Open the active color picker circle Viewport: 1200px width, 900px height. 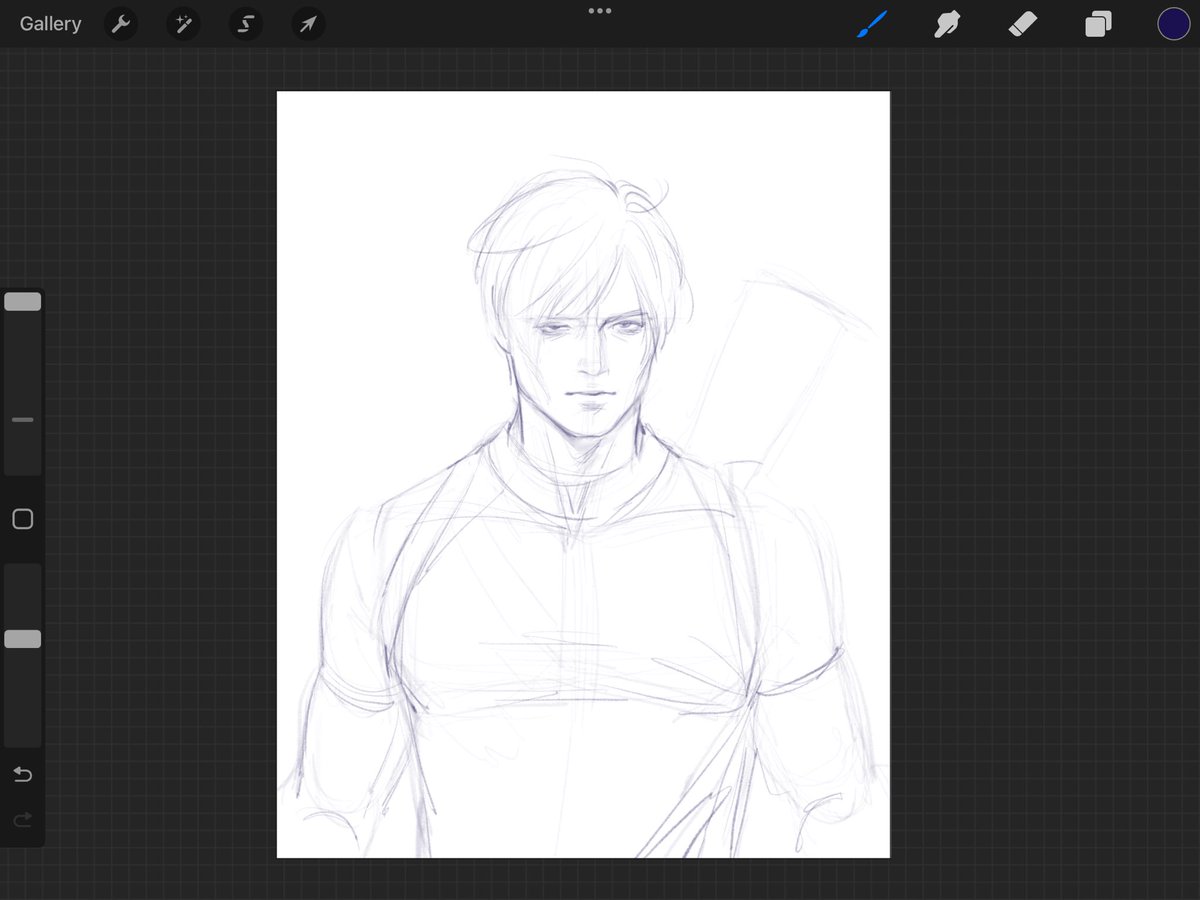1174,24
